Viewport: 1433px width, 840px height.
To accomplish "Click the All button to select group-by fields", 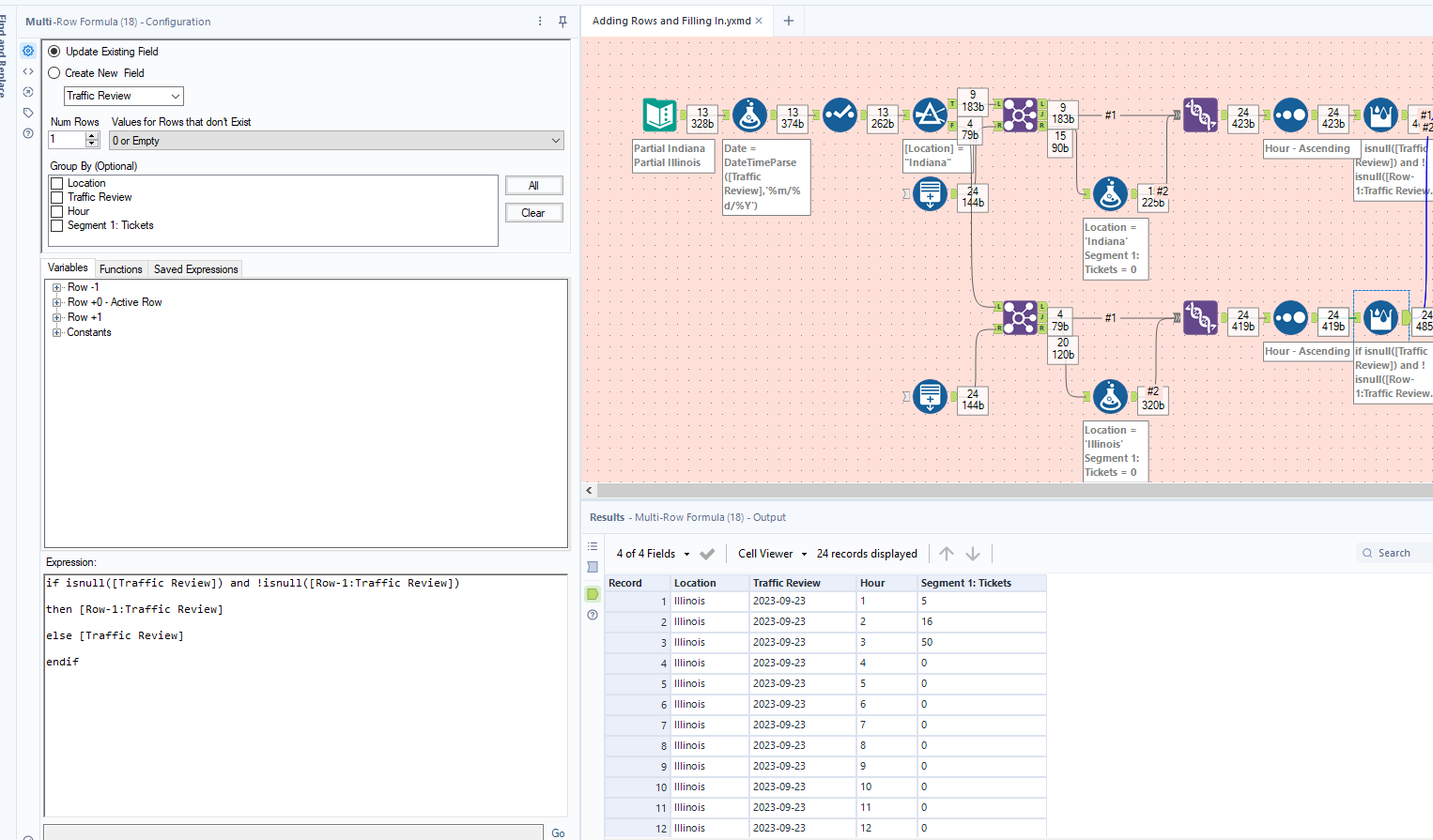I will click(x=533, y=185).
